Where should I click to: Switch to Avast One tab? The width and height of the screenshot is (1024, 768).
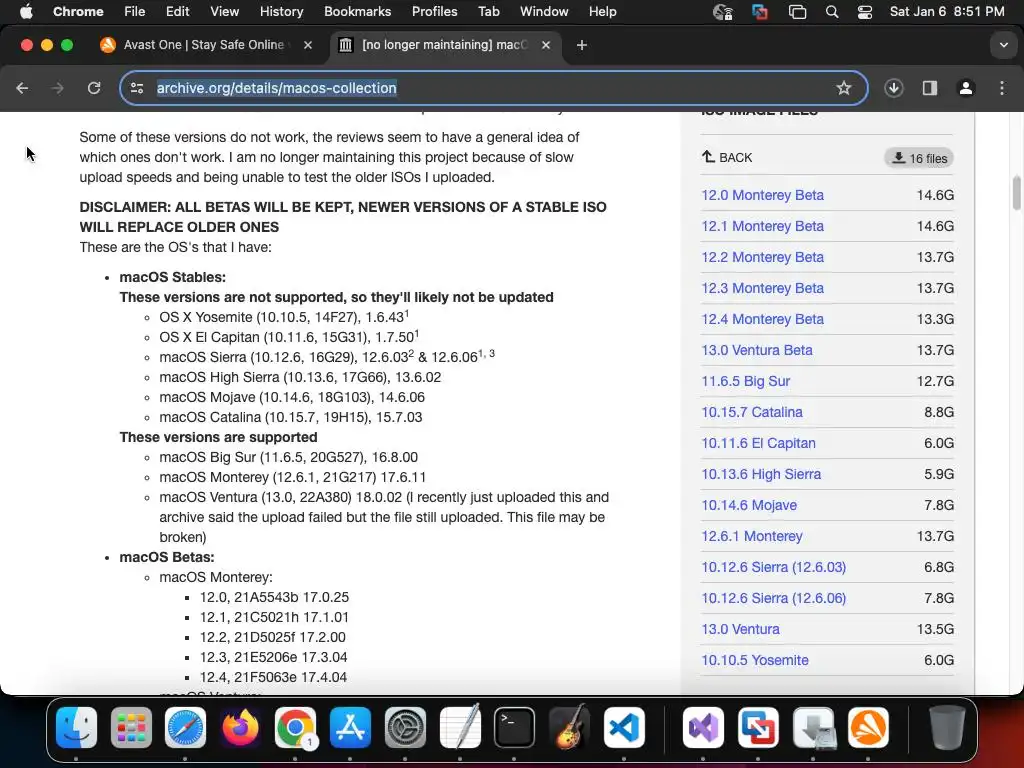tap(204, 45)
